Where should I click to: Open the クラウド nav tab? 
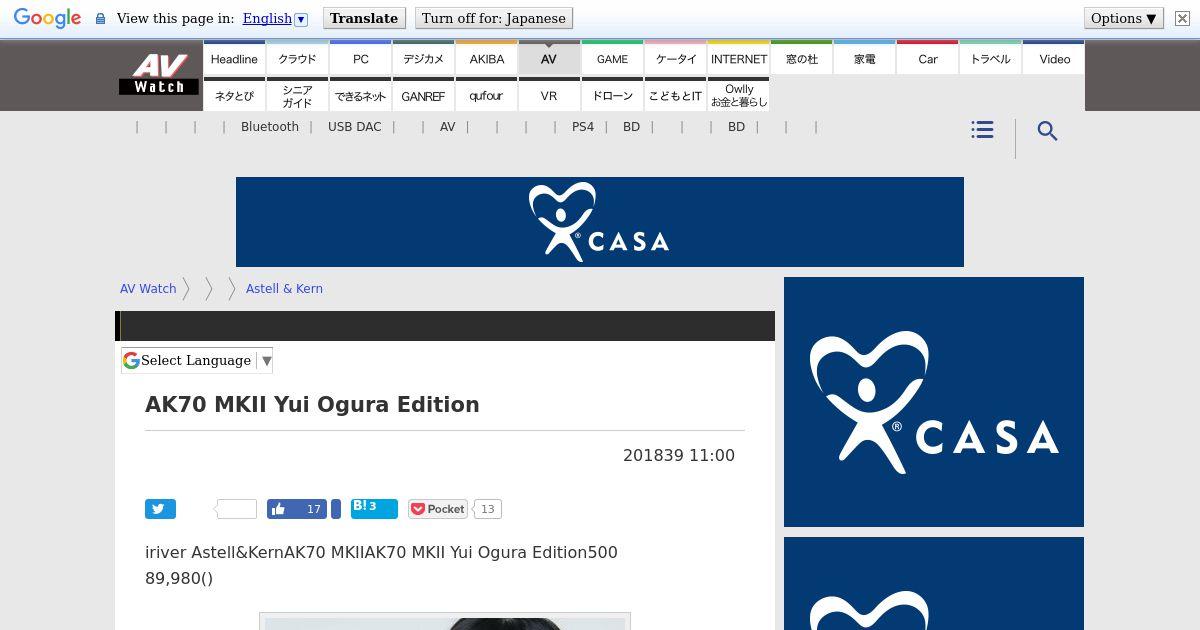pos(297,58)
